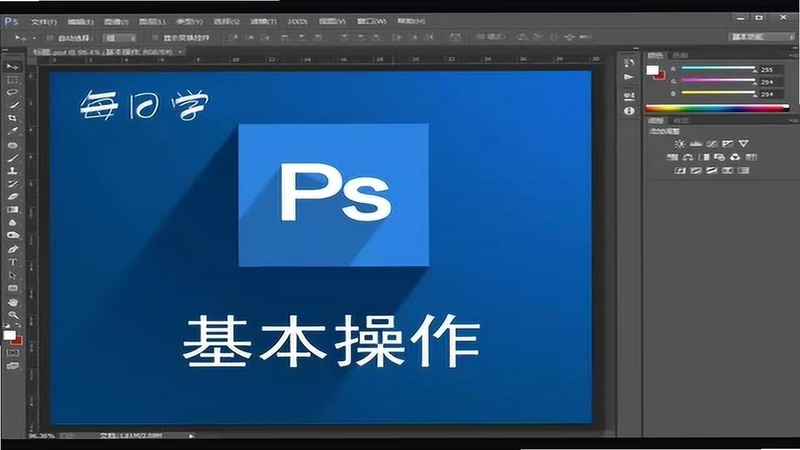This screenshot has height=450, width=800.
Task: Open the Auto-Select group/layer dropdown
Action: click(120, 38)
